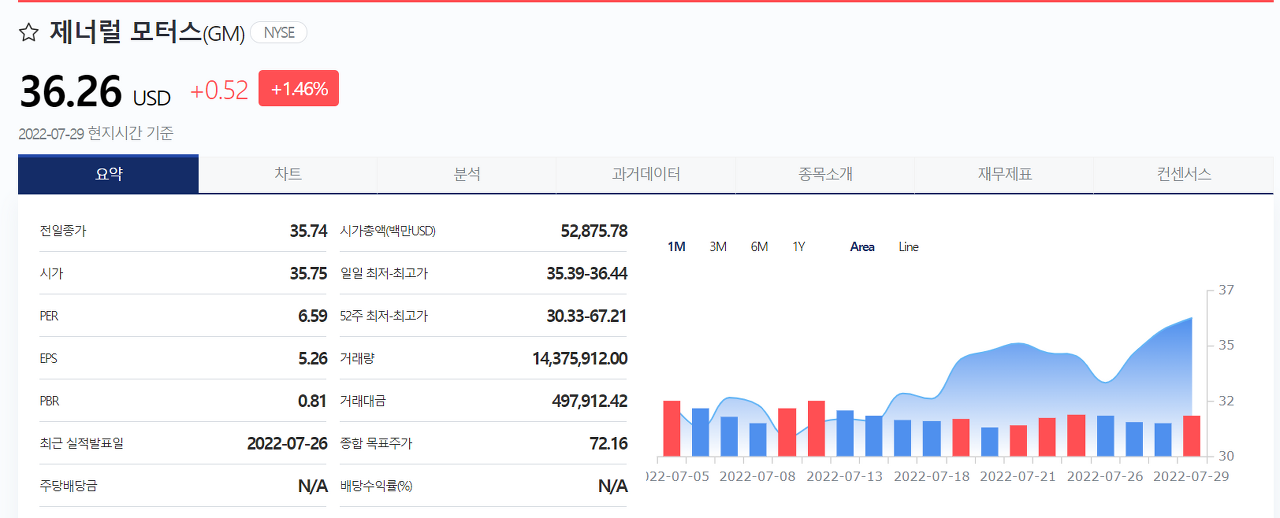Click the 37 y-axis chart label
This screenshot has height=518, width=1280.
pos(1226,290)
